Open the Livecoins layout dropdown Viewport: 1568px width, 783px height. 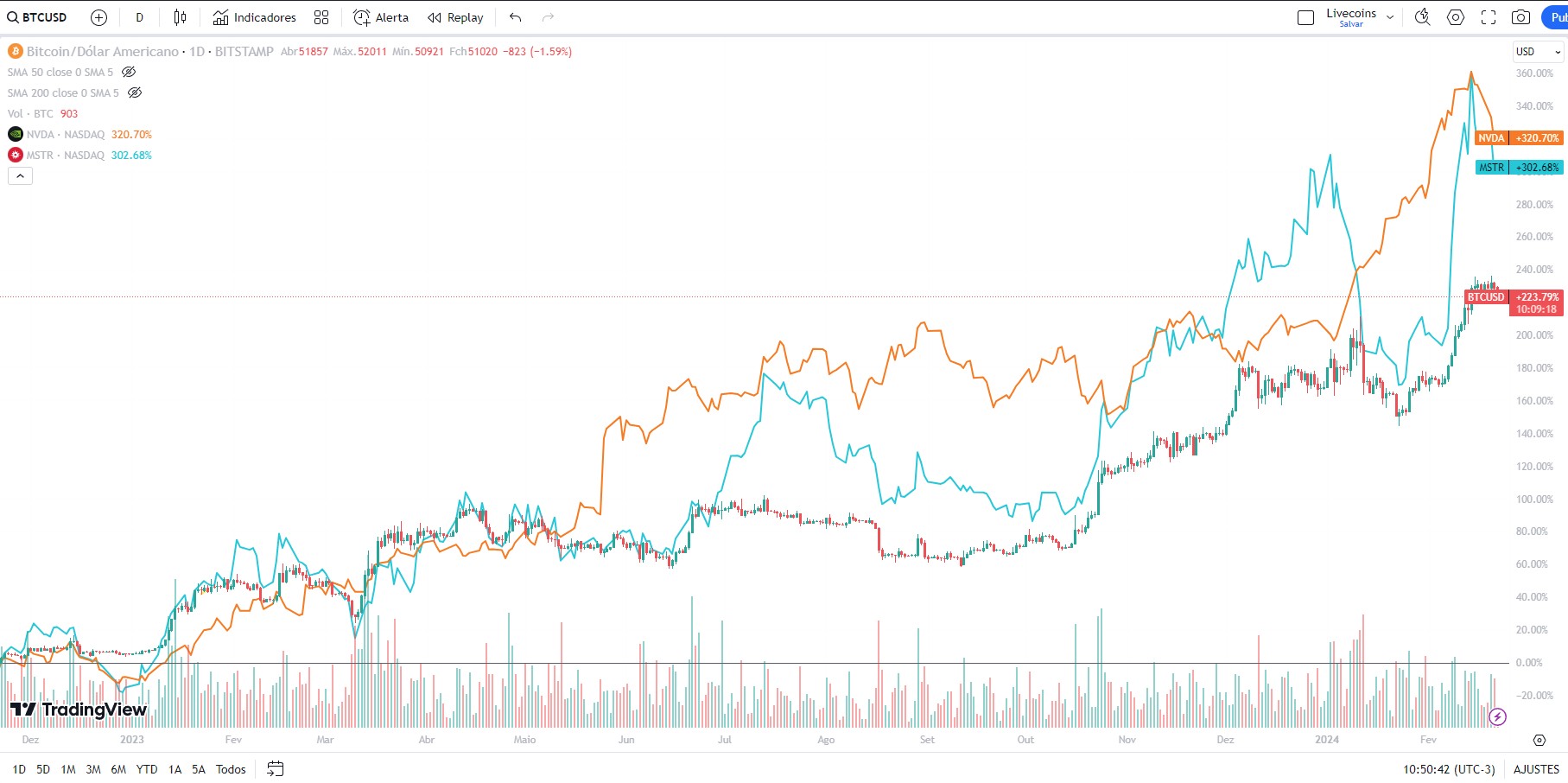(x=1390, y=17)
